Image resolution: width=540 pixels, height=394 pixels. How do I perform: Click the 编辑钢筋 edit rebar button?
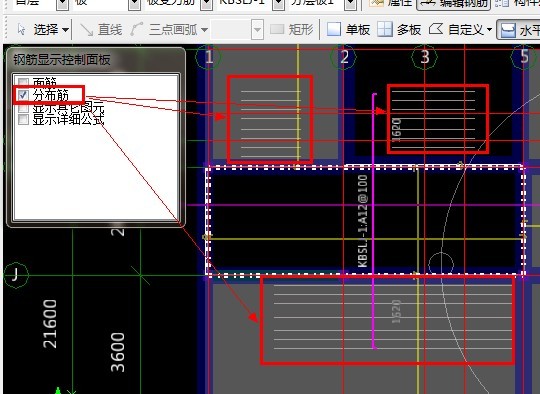(x=454, y=4)
